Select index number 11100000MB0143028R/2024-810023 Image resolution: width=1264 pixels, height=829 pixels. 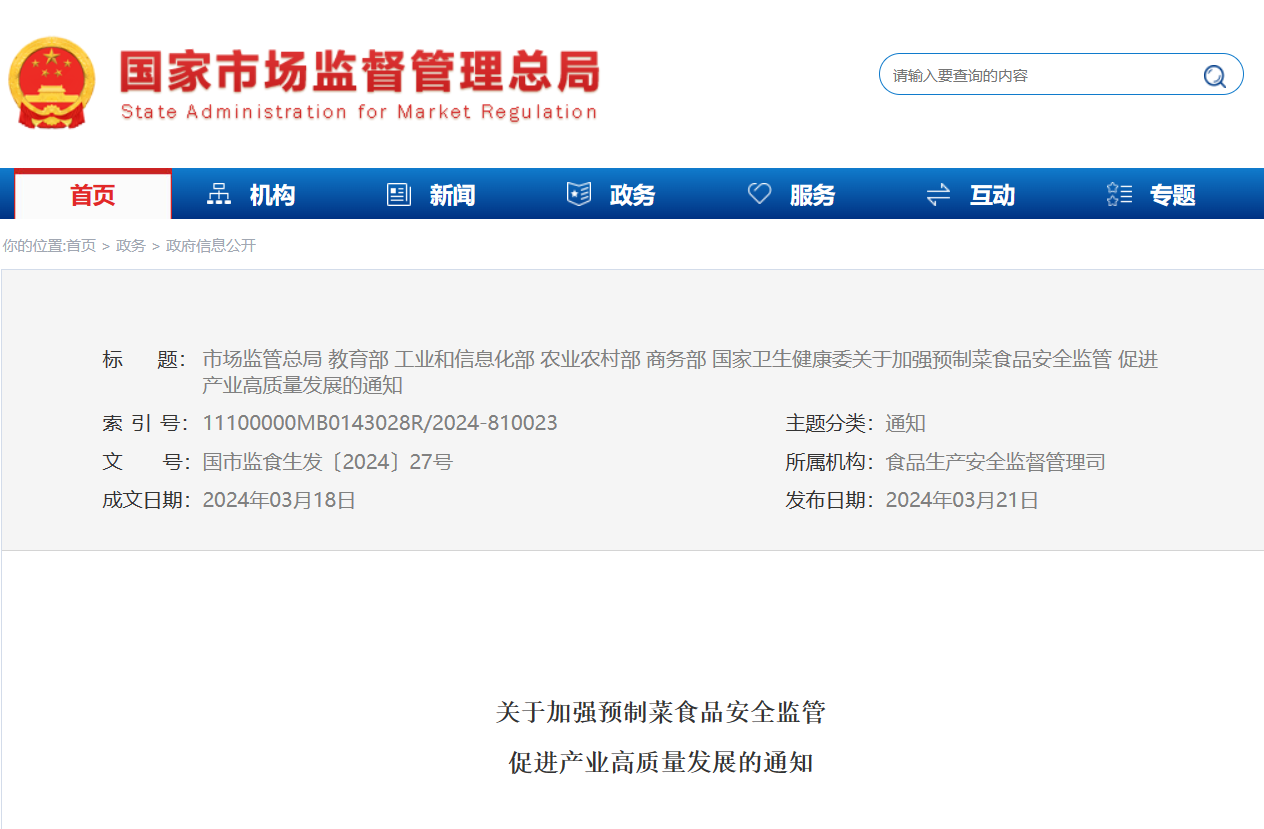pyautogui.click(x=380, y=423)
